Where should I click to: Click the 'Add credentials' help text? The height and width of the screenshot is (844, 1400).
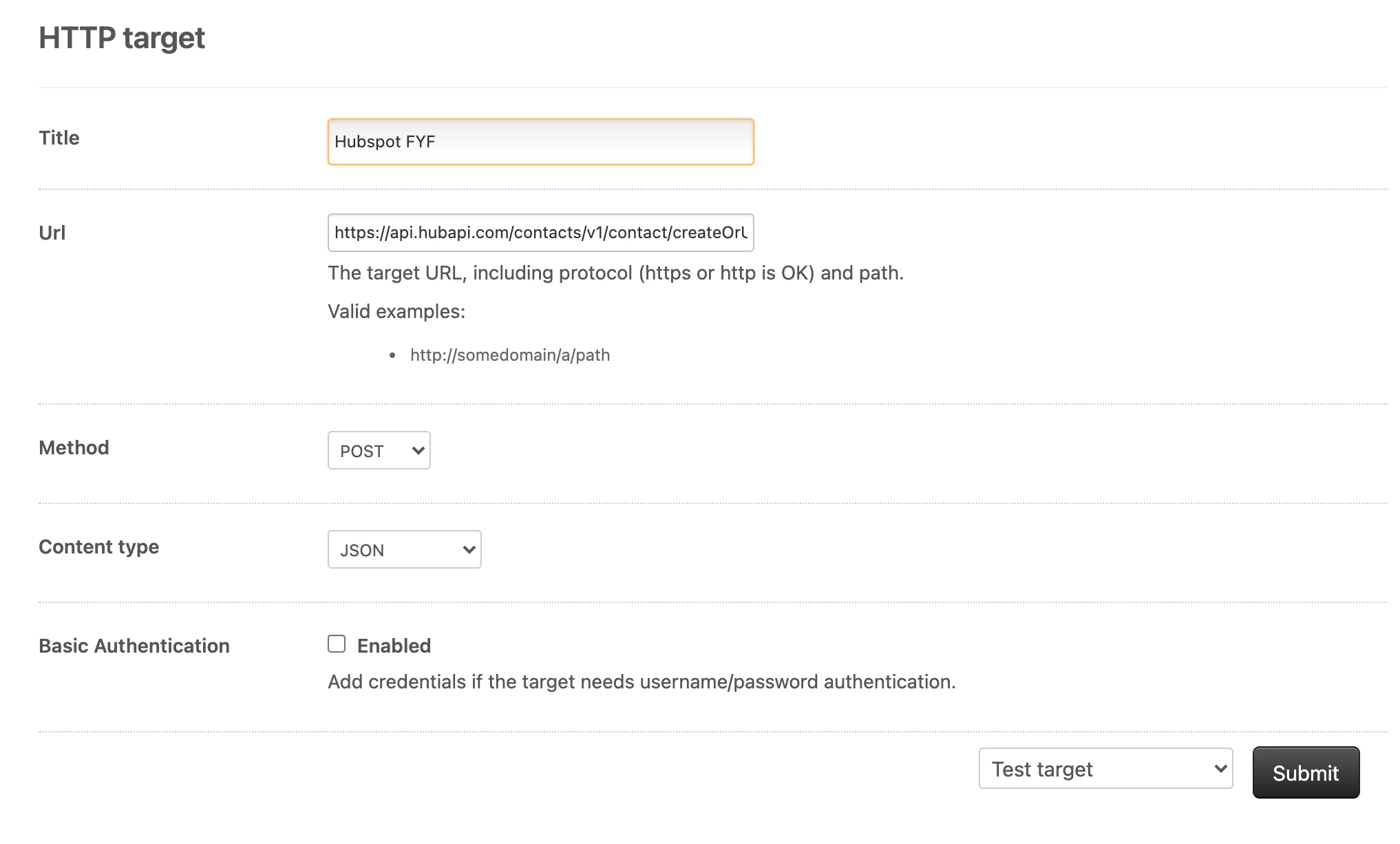tap(641, 682)
